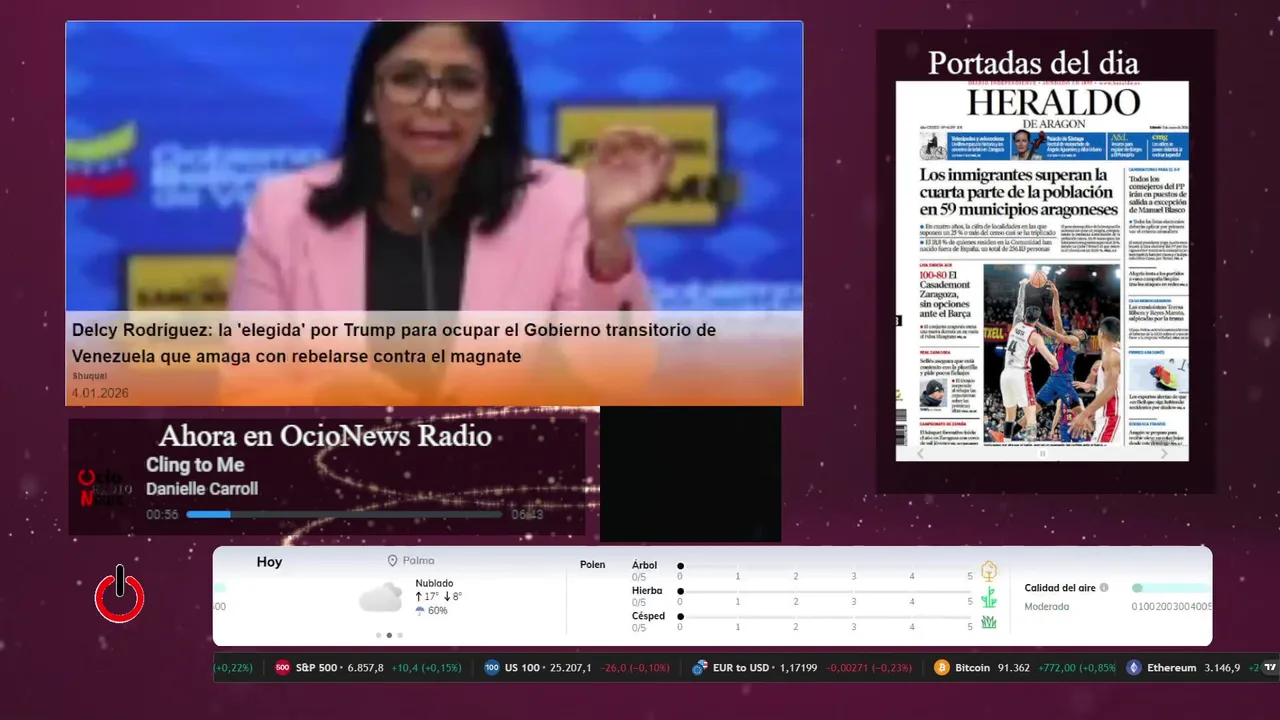The image size is (1280, 720).
Task: Click the elapsed time 00:56
Action: [x=162, y=514]
